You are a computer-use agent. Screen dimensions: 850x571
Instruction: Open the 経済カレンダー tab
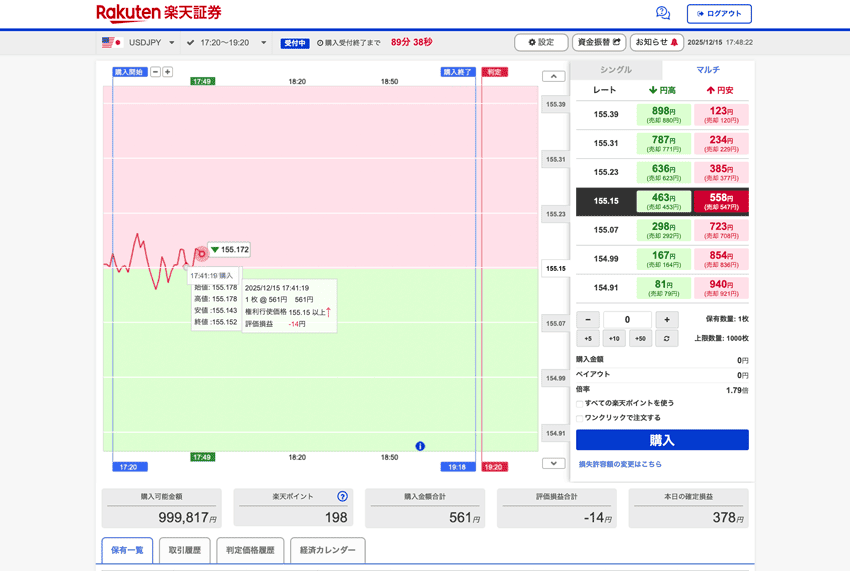(x=327, y=550)
